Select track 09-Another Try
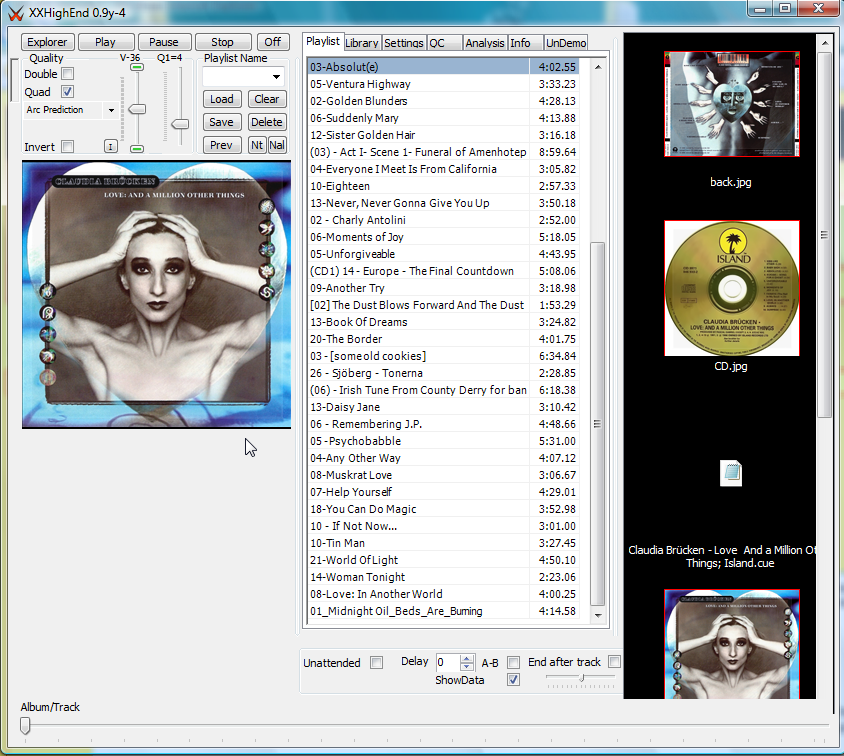The image size is (844, 756). [x=445, y=288]
